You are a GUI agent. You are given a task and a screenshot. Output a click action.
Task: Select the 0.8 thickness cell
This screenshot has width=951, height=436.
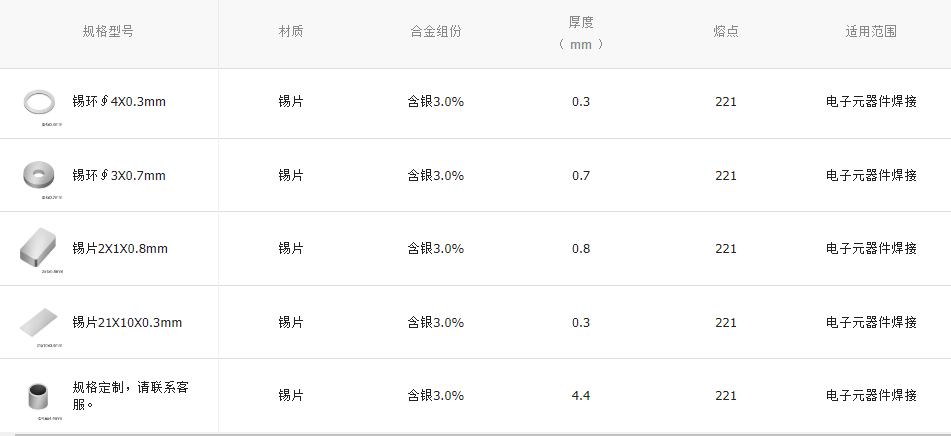(x=581, y=249)
